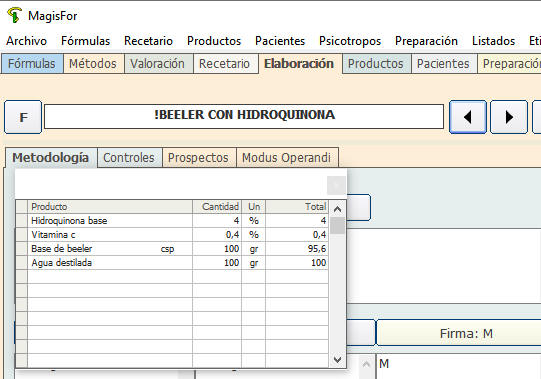
Task: Select the Metodología sub-tab
Action: tap(51, 158)
